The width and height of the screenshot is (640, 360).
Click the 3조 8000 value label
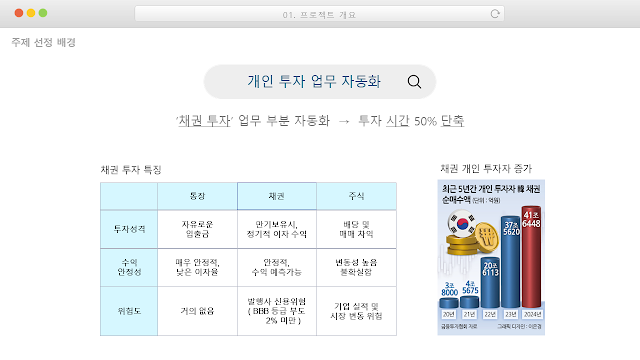click(x=449, y=289)
